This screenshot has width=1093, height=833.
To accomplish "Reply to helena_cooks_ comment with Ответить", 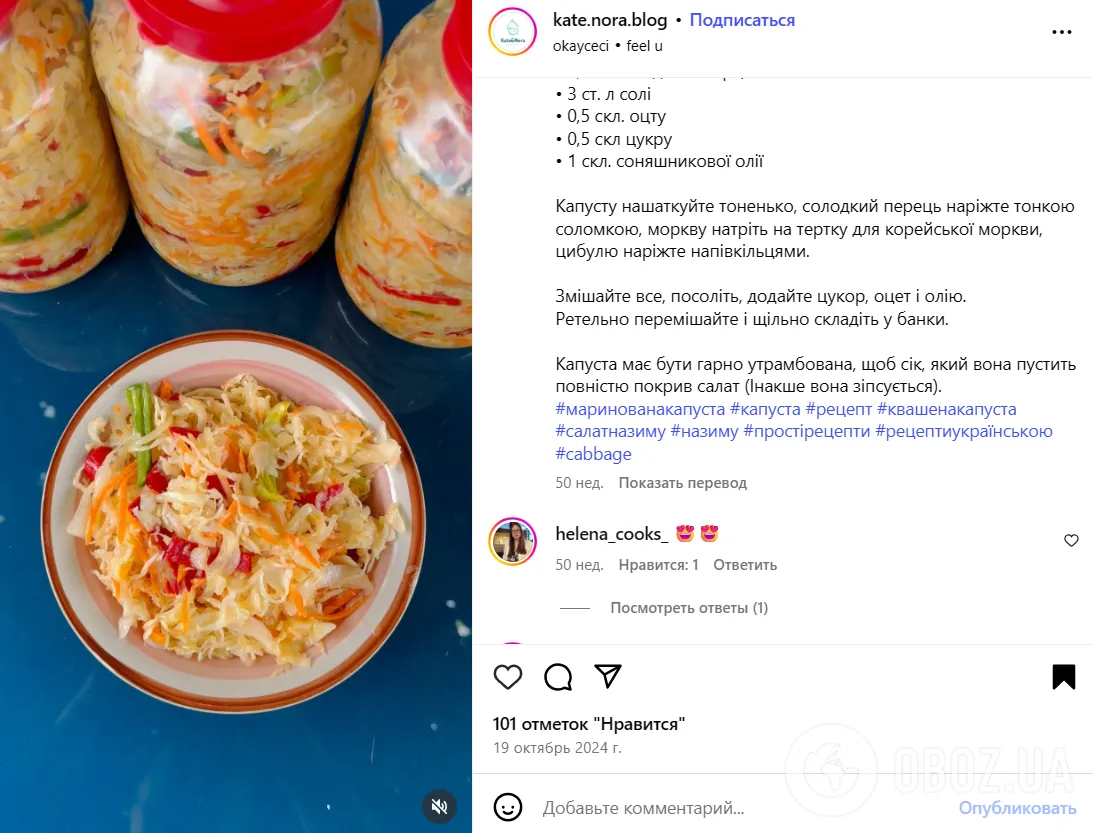I will tap(744, 565).
